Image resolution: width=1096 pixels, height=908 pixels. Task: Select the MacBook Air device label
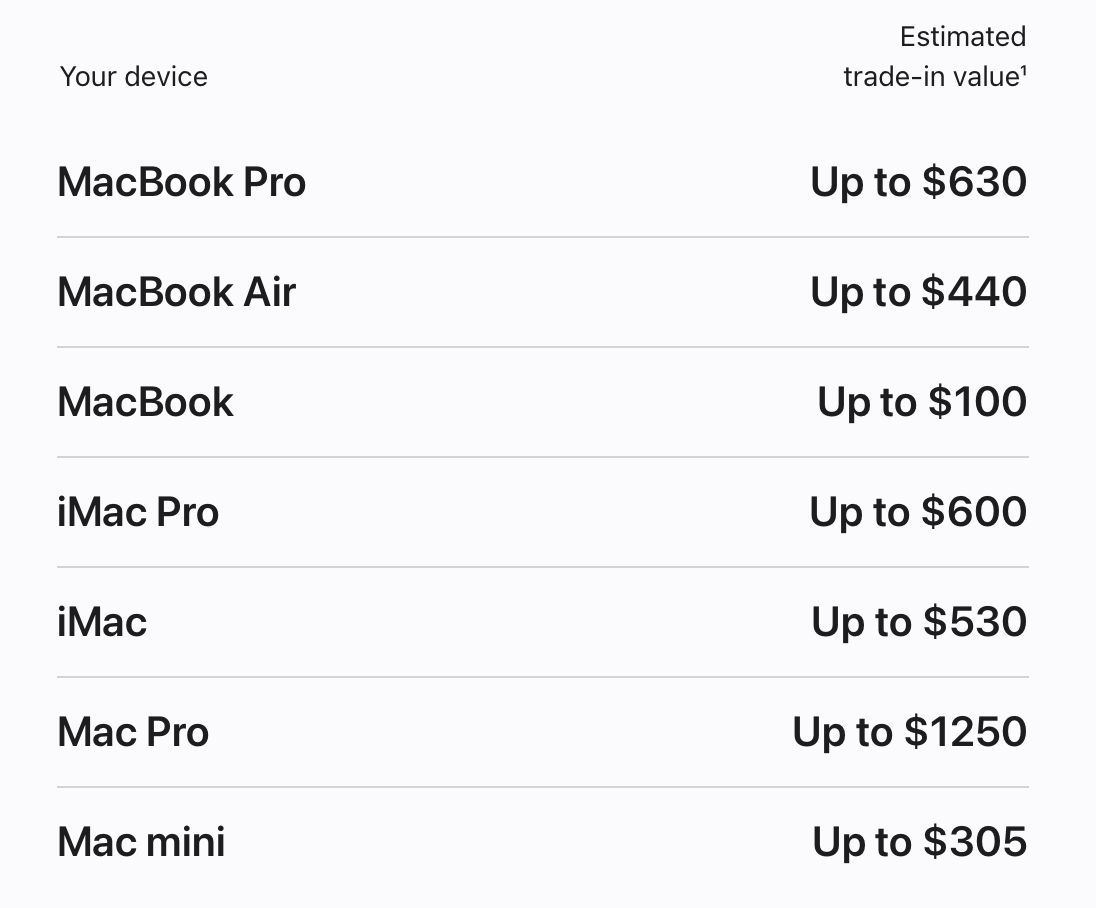pos(176,292)
